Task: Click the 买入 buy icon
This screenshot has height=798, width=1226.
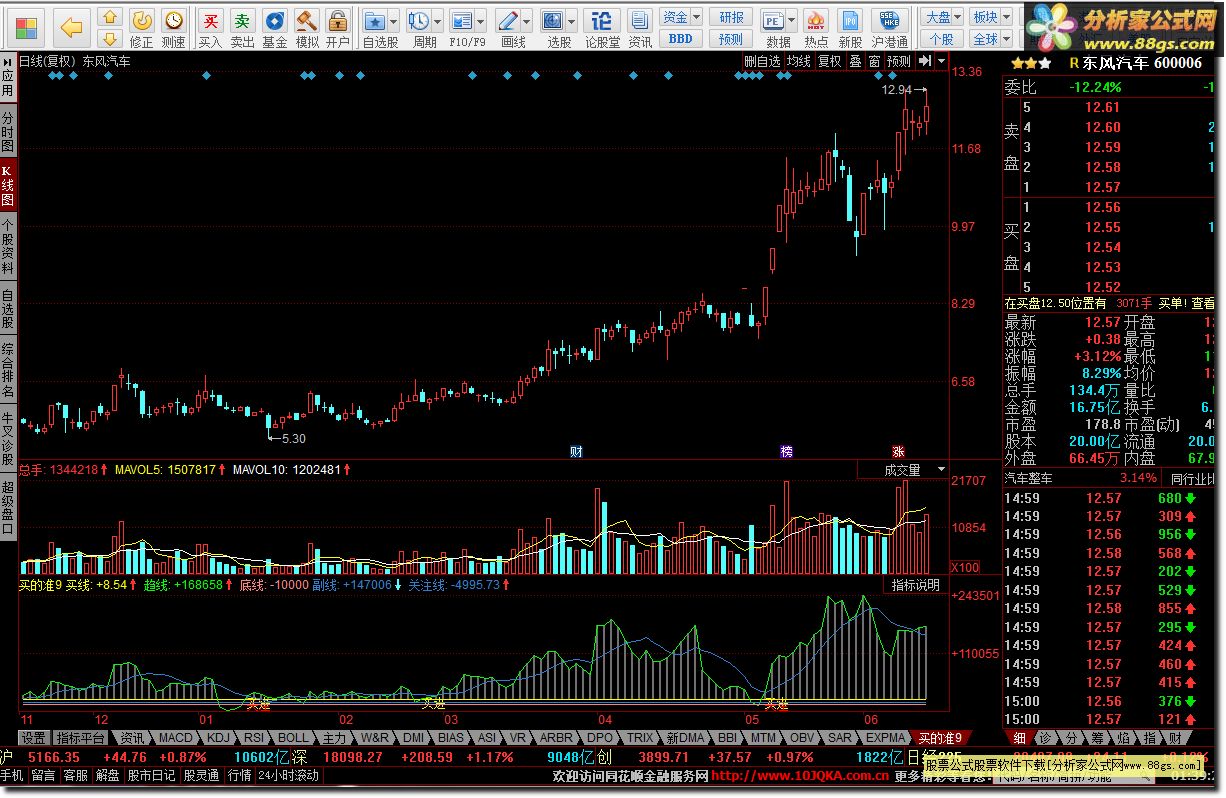Action: tap(210, 20)
